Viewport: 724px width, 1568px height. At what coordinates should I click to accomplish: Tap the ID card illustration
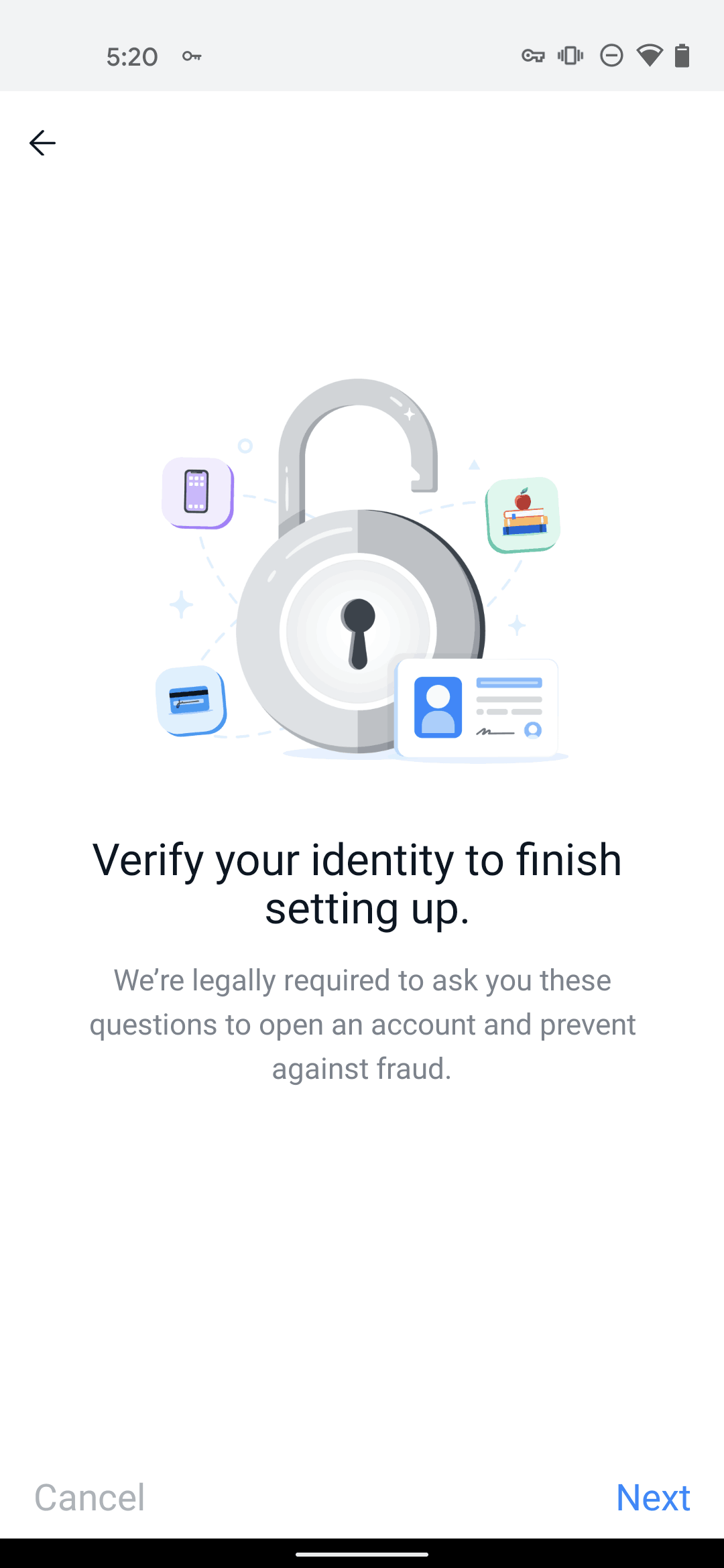pos(477,710)
